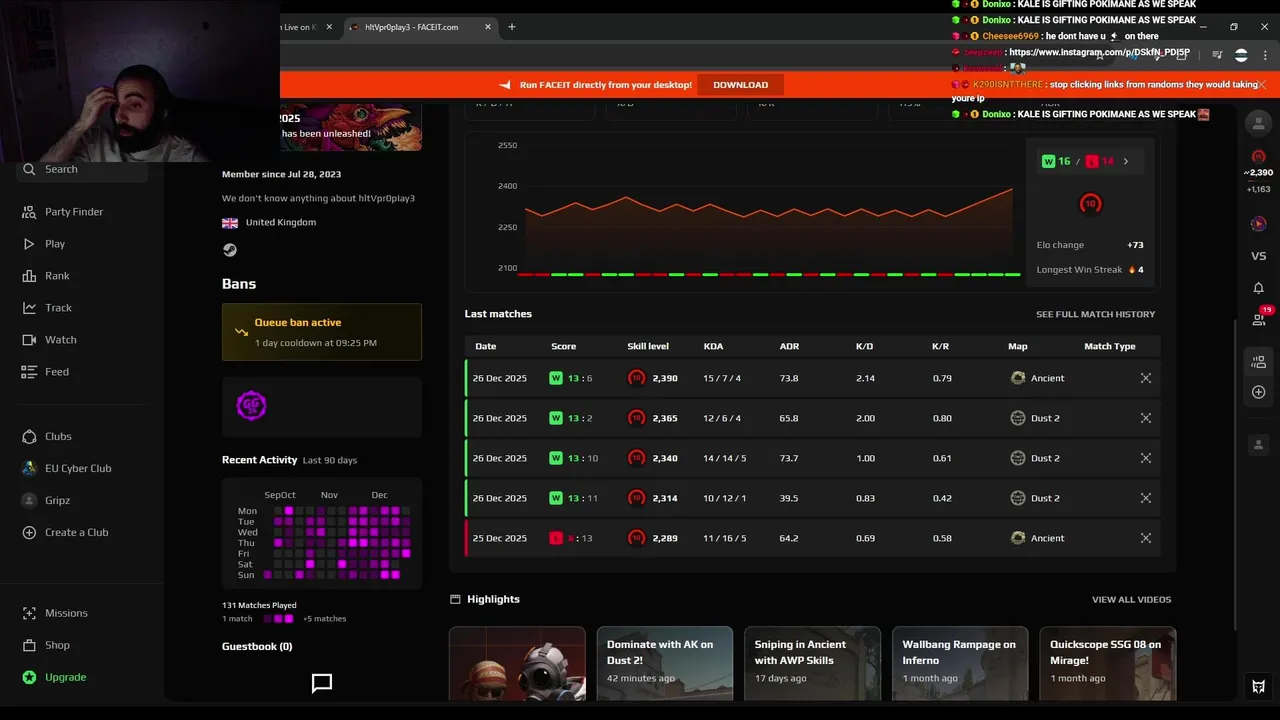Viewport: 1280px width, 720px height.
Task: Open the Play section
Action: click(43, 244)
